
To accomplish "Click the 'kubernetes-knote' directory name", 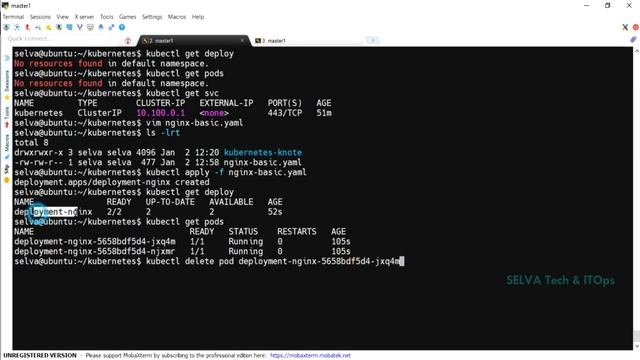I will 263,153.
